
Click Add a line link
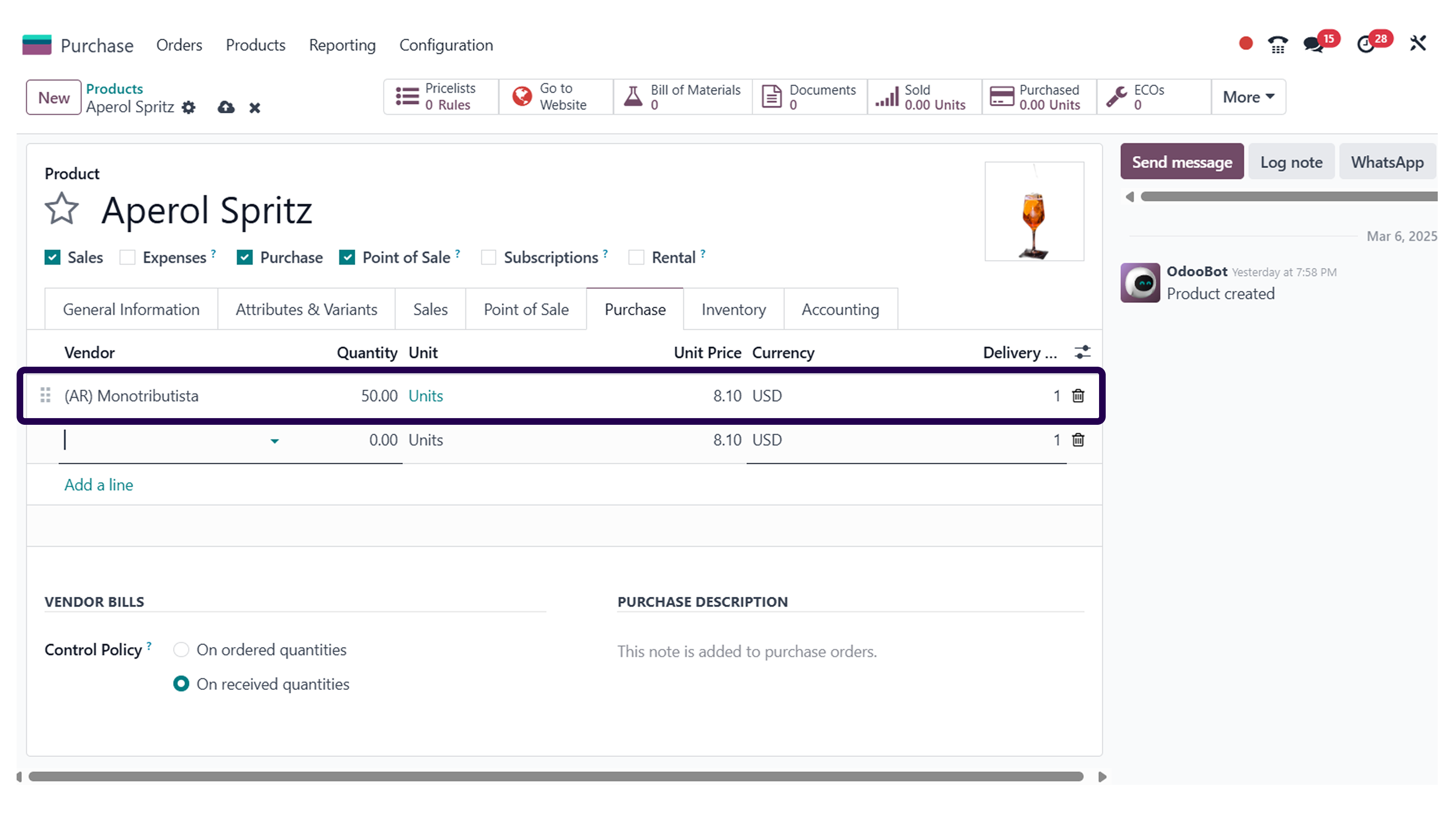[98, 485]
